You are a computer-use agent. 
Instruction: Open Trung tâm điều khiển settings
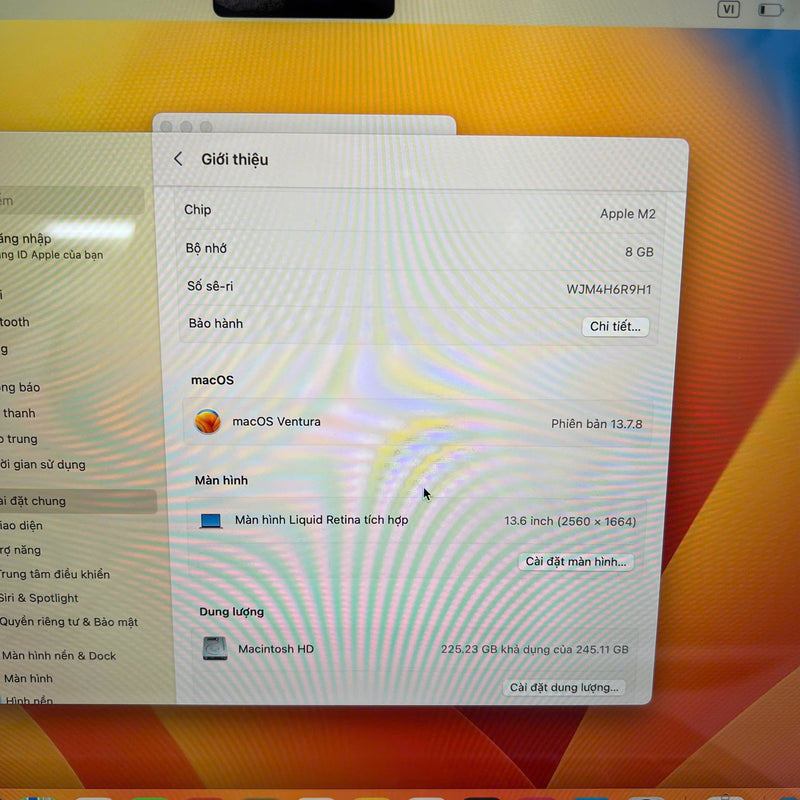coord(55,574)
